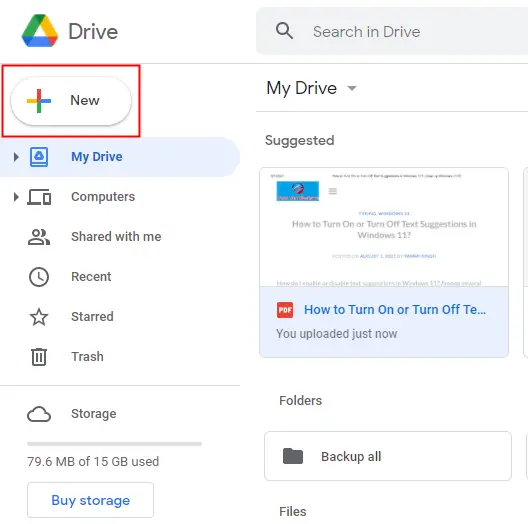Open the My Drive header dropdown arrow
Image resolution: width=528 pixels, height=524 pixels.
tap(352, 88)
